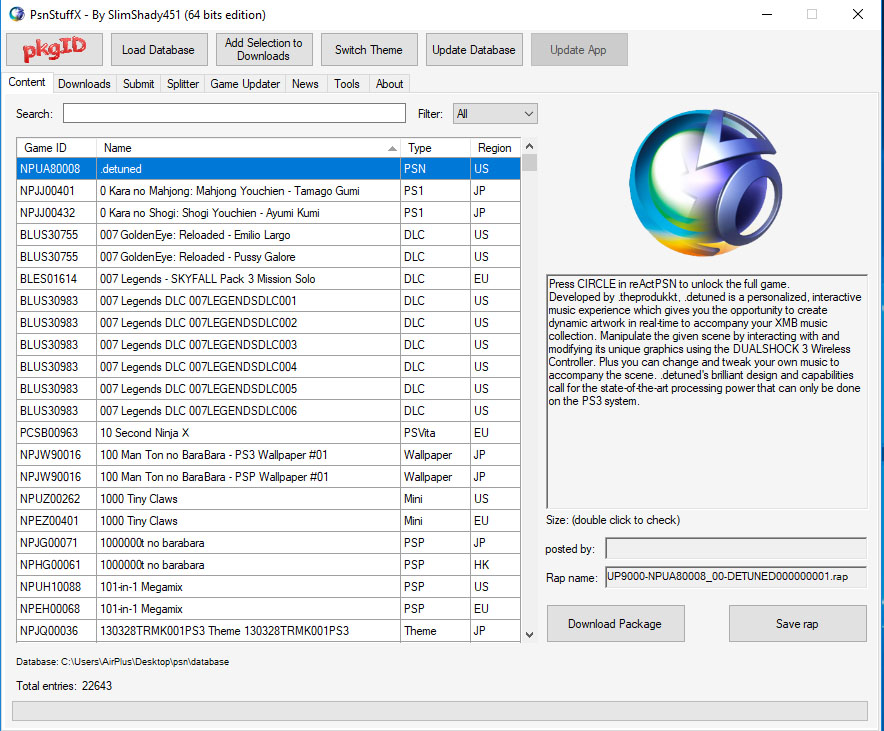Screen dimensions: 884x731
Task: Click the Update Database button
Action: (473, 50)
